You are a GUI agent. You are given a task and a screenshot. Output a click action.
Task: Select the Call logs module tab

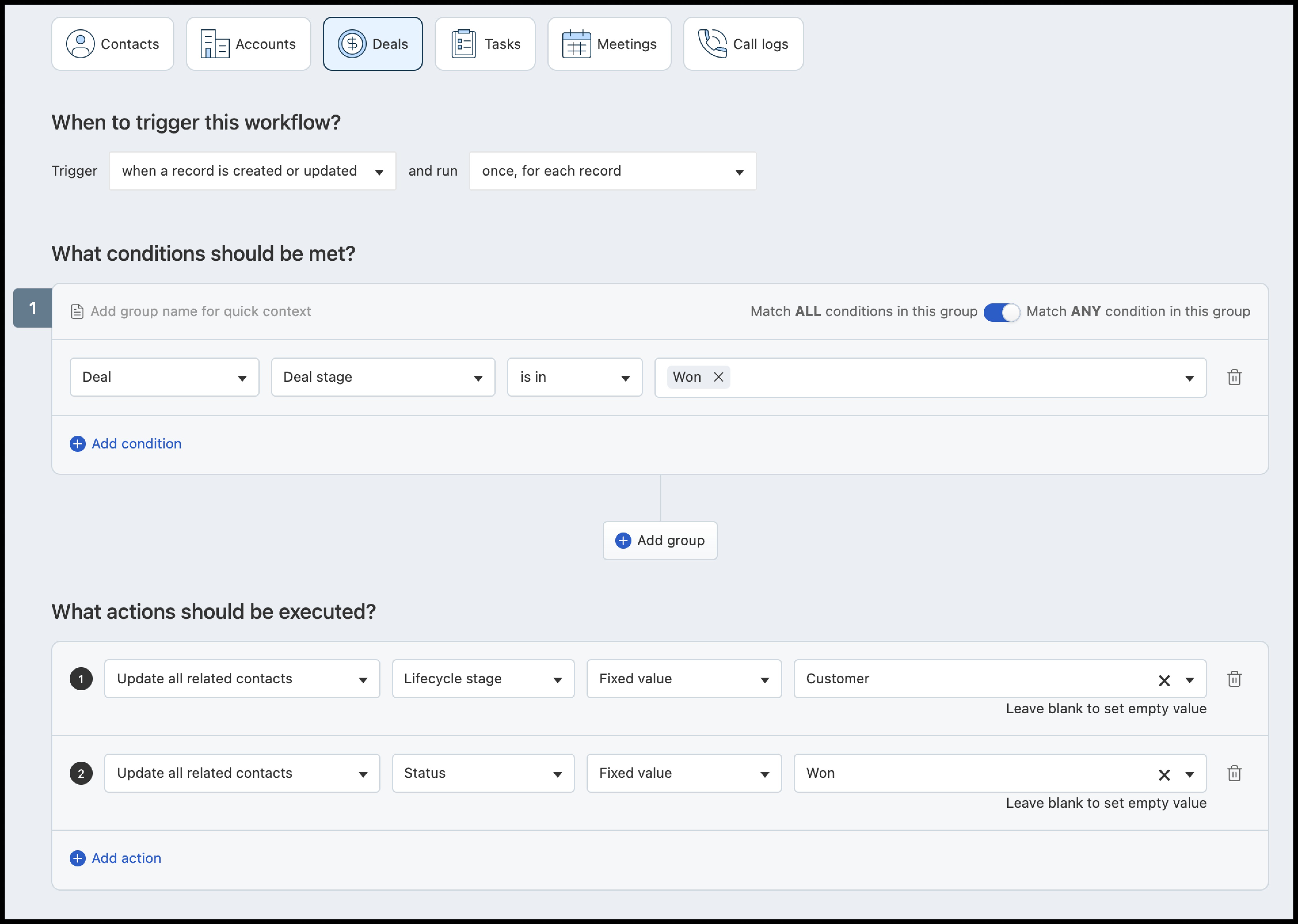tap(743, 44)
